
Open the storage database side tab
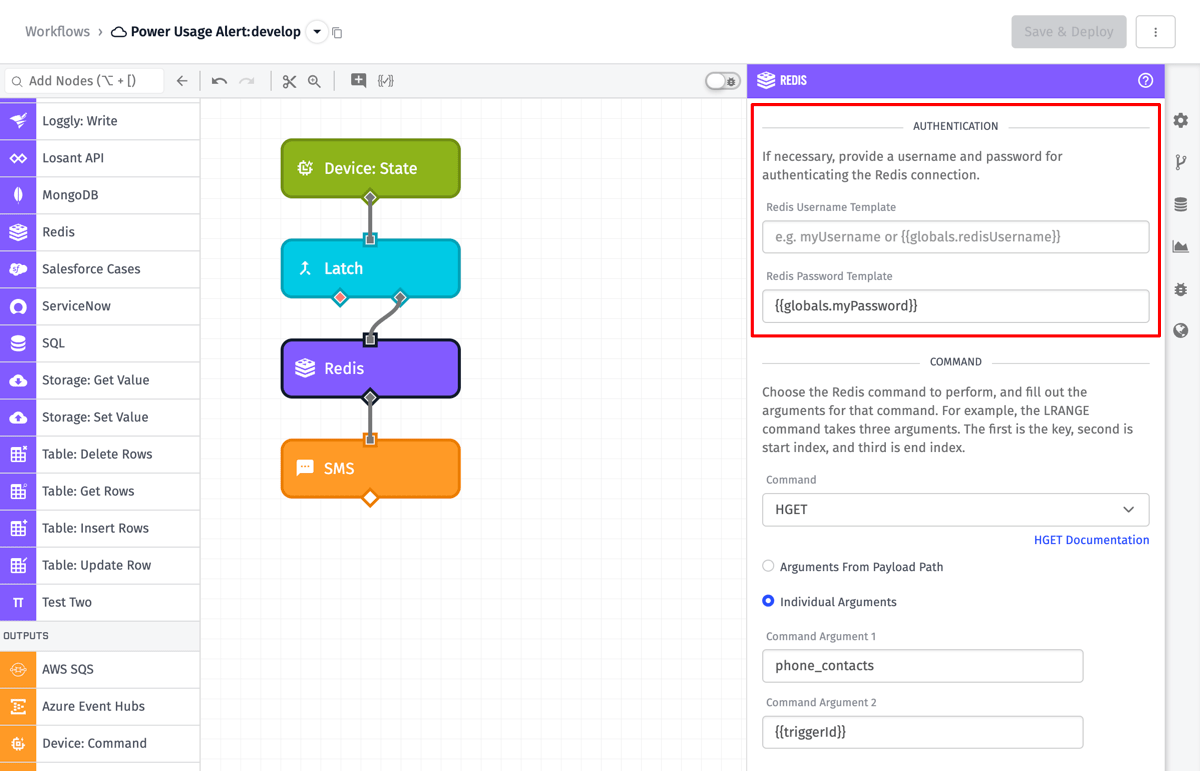(1181, 204)
